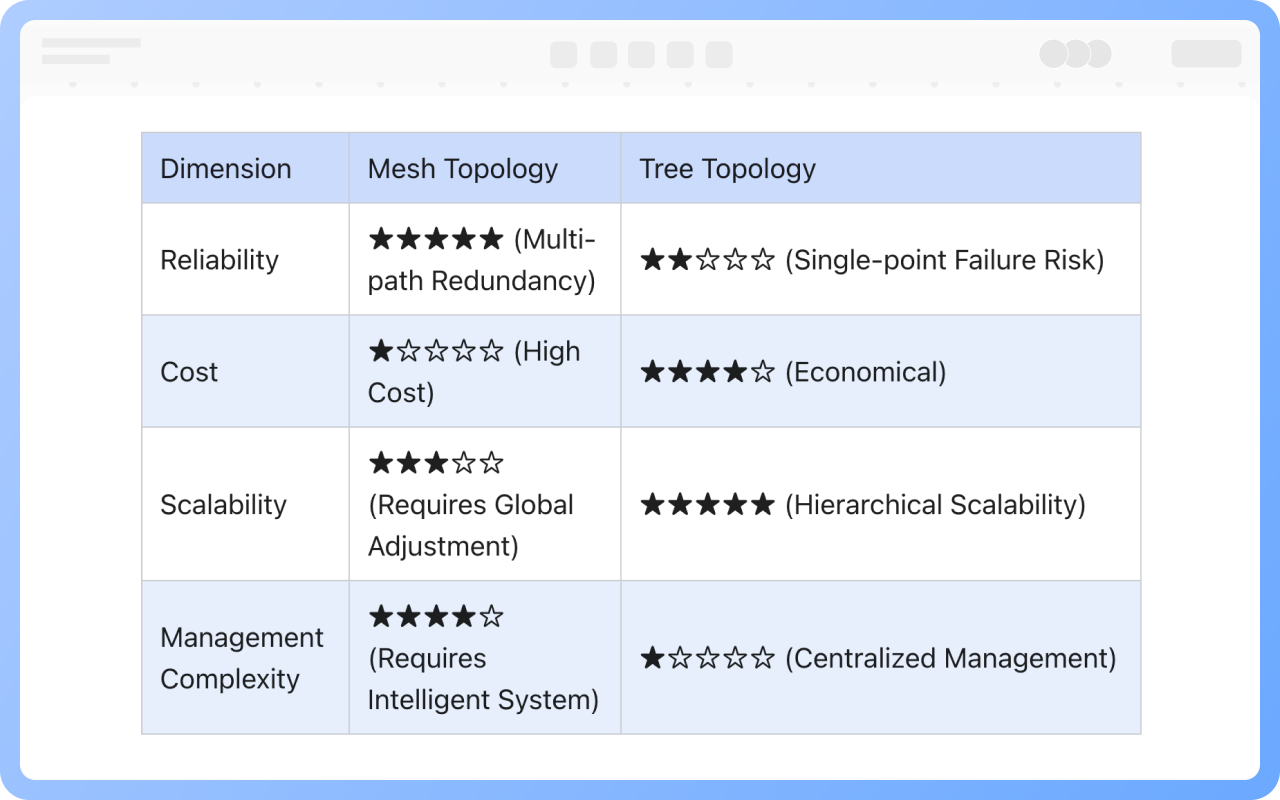
Task: Click the last placeholder toolbar icon
Action: point(718,54)
